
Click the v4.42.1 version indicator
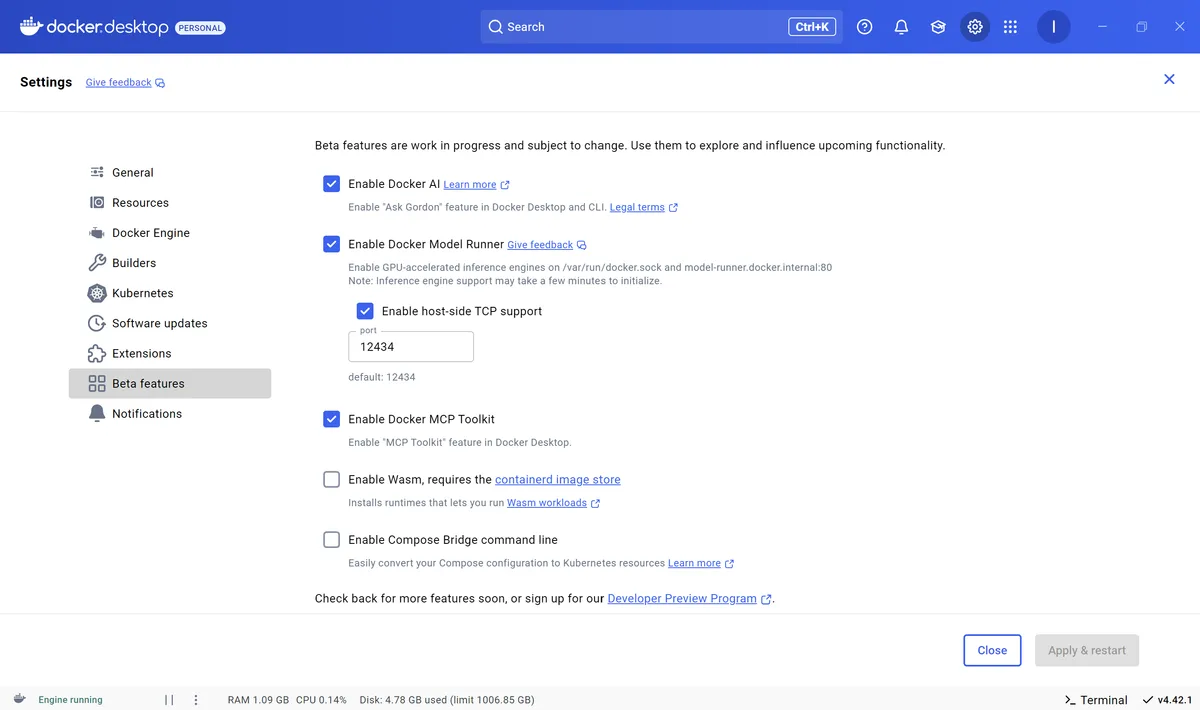pyautogui.click(x=1169, y=700)
